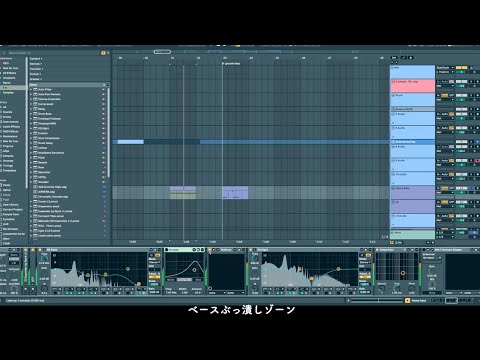480x360 pixels.
Task: Expand the Auto Filter folder in the browser
Action: point(31,90)
